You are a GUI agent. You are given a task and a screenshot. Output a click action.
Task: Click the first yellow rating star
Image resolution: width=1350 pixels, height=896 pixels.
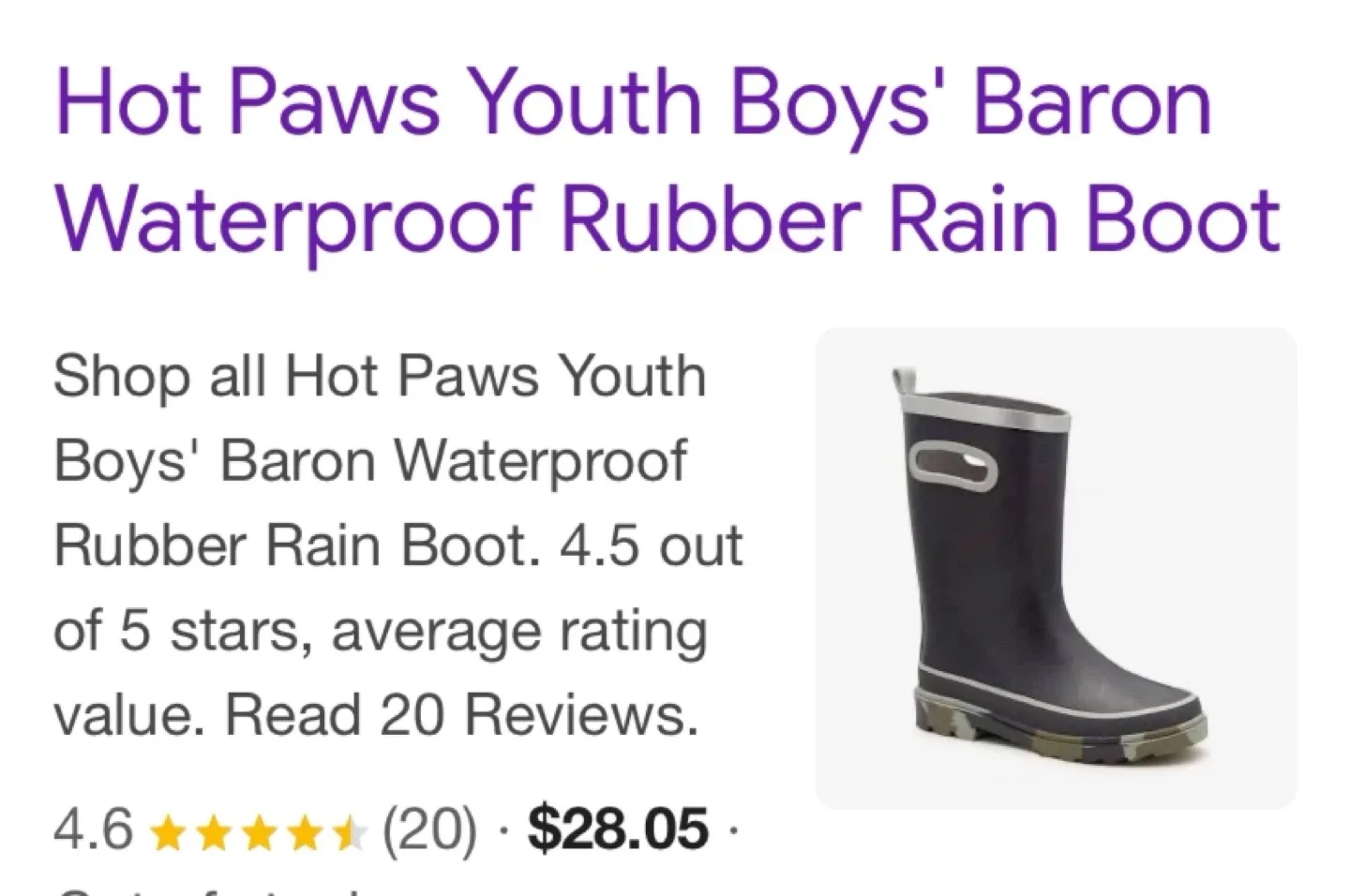pos(168,831)
